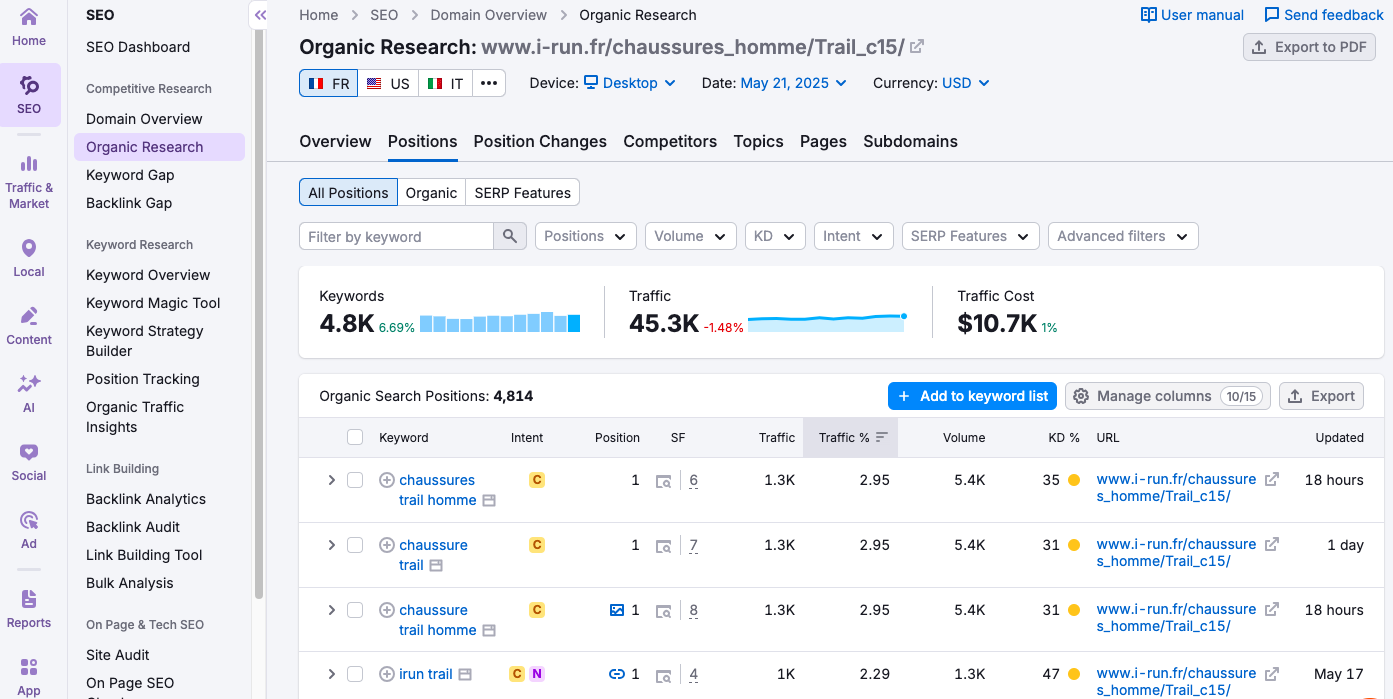This screenshot has height=699, width=1393.
Task: Check the 'chaussures trail homme' row checkbox
Action: 355,480
